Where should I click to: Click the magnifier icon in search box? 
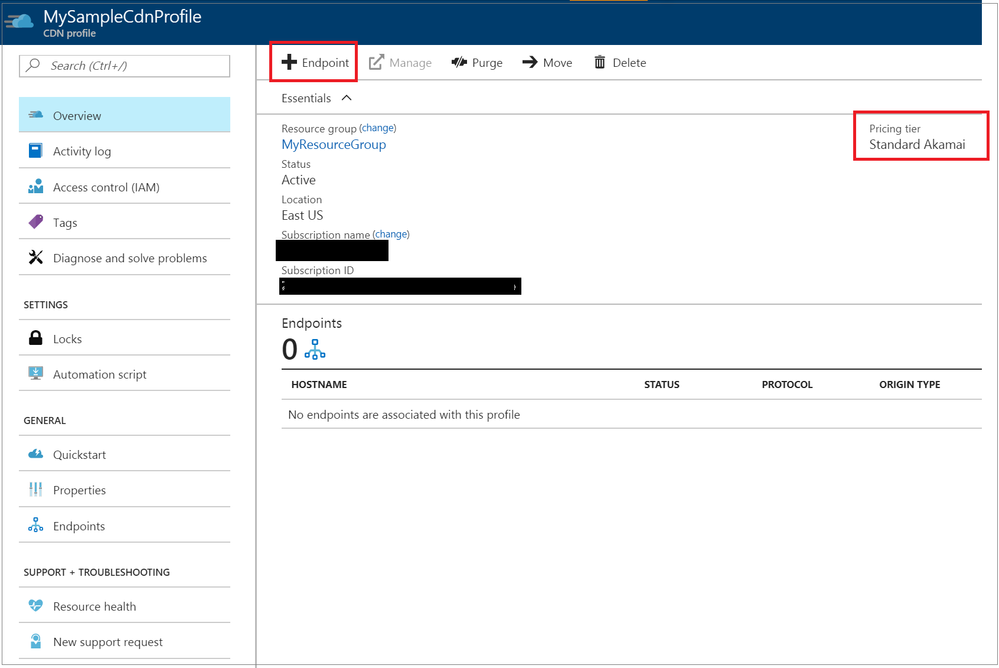[x=33, y=65]
